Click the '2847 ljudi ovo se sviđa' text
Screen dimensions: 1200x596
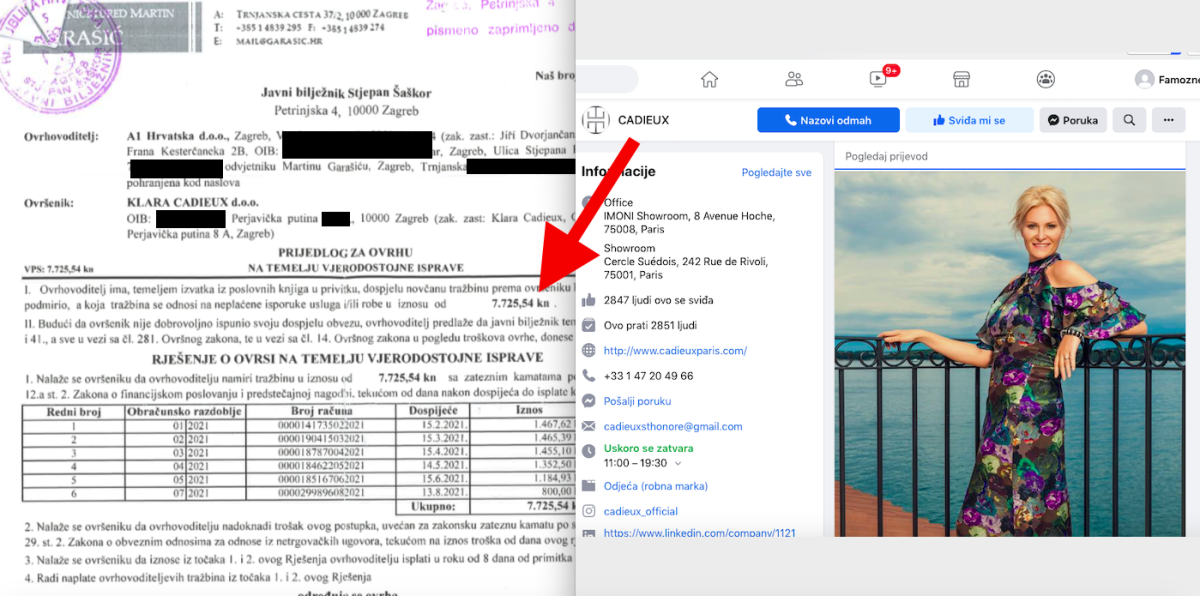[x=659, y=300]
